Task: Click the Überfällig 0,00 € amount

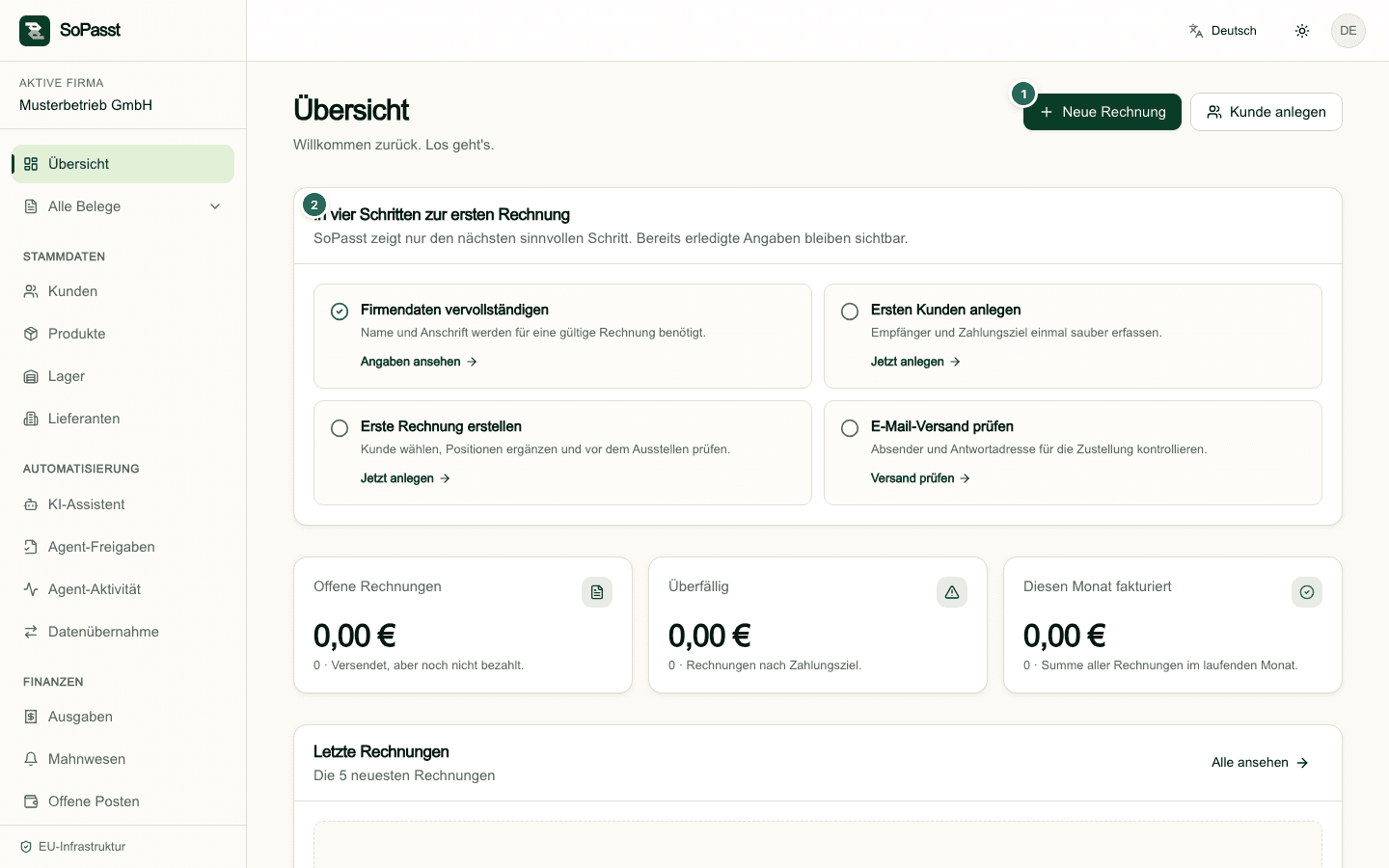Action: (x=710, y=636)
